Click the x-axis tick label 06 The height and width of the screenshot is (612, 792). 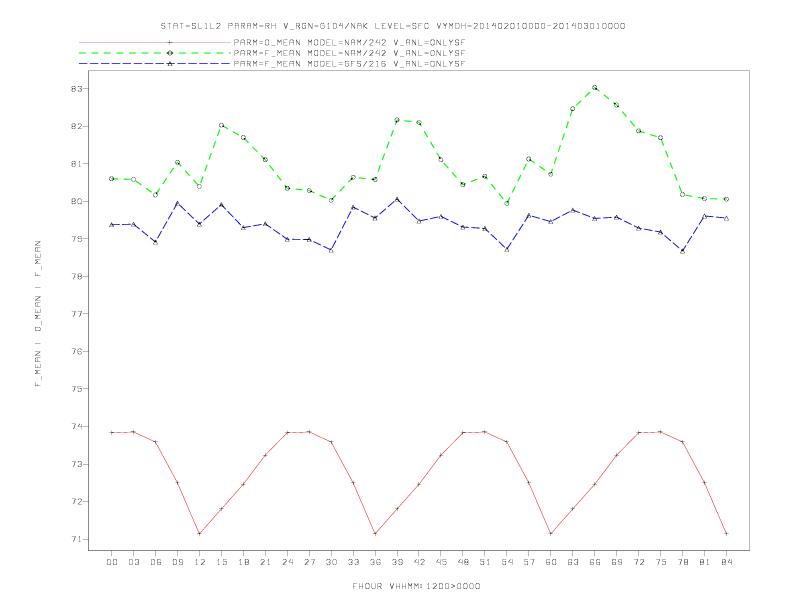pos(156,562)
